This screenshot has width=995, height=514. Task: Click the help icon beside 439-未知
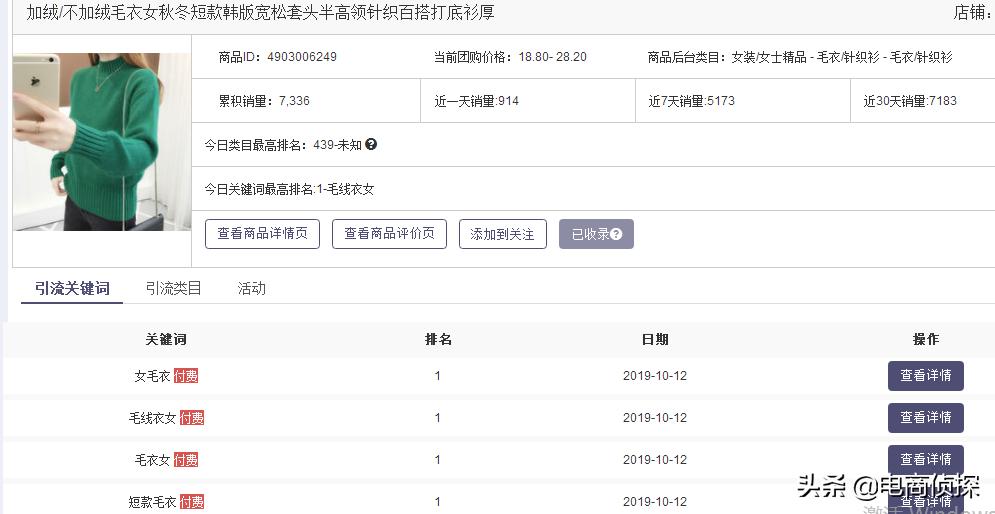(x=371, y=145)
